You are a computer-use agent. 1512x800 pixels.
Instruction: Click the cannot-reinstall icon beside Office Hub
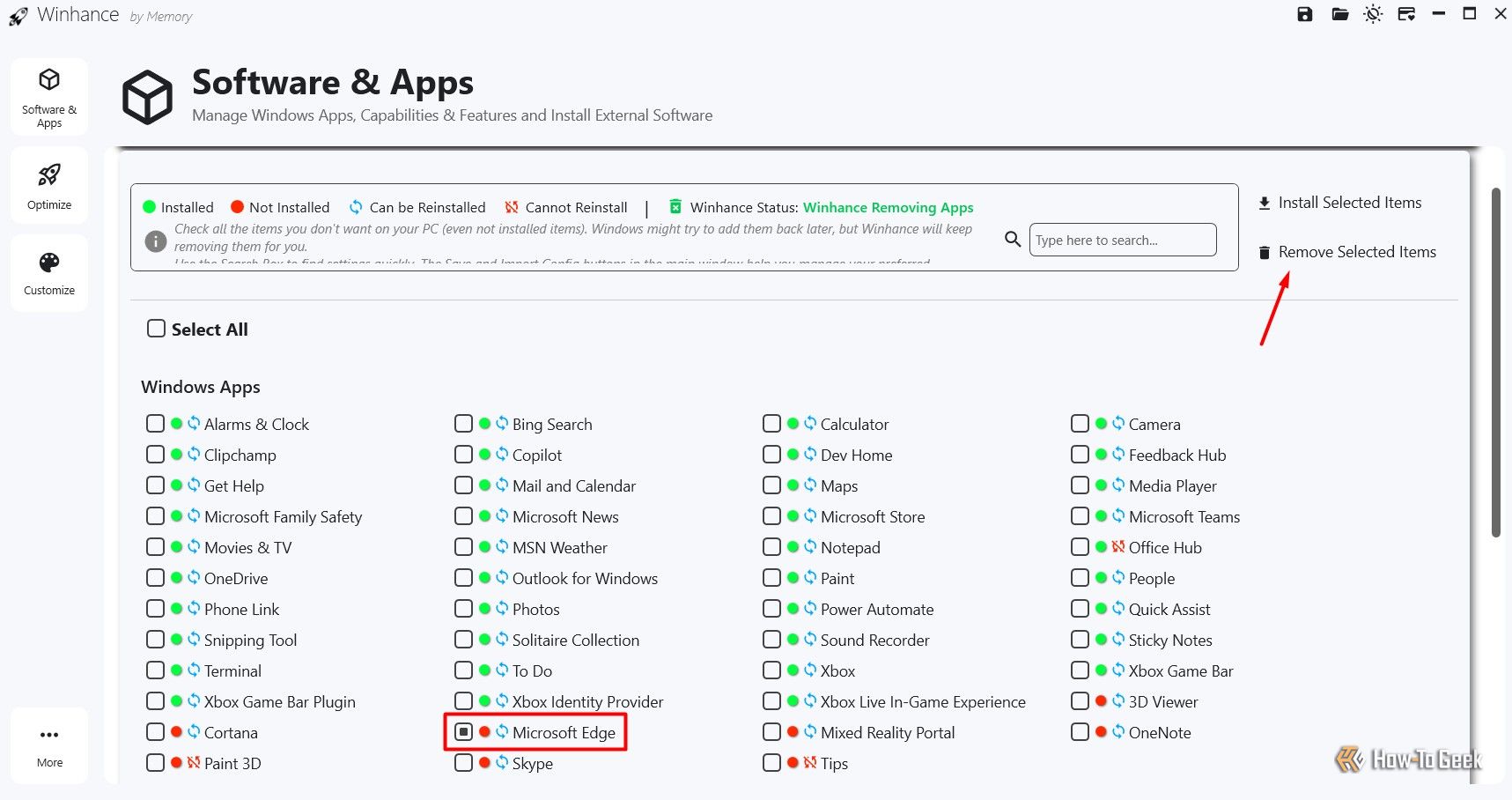(x=1118, y=546)
